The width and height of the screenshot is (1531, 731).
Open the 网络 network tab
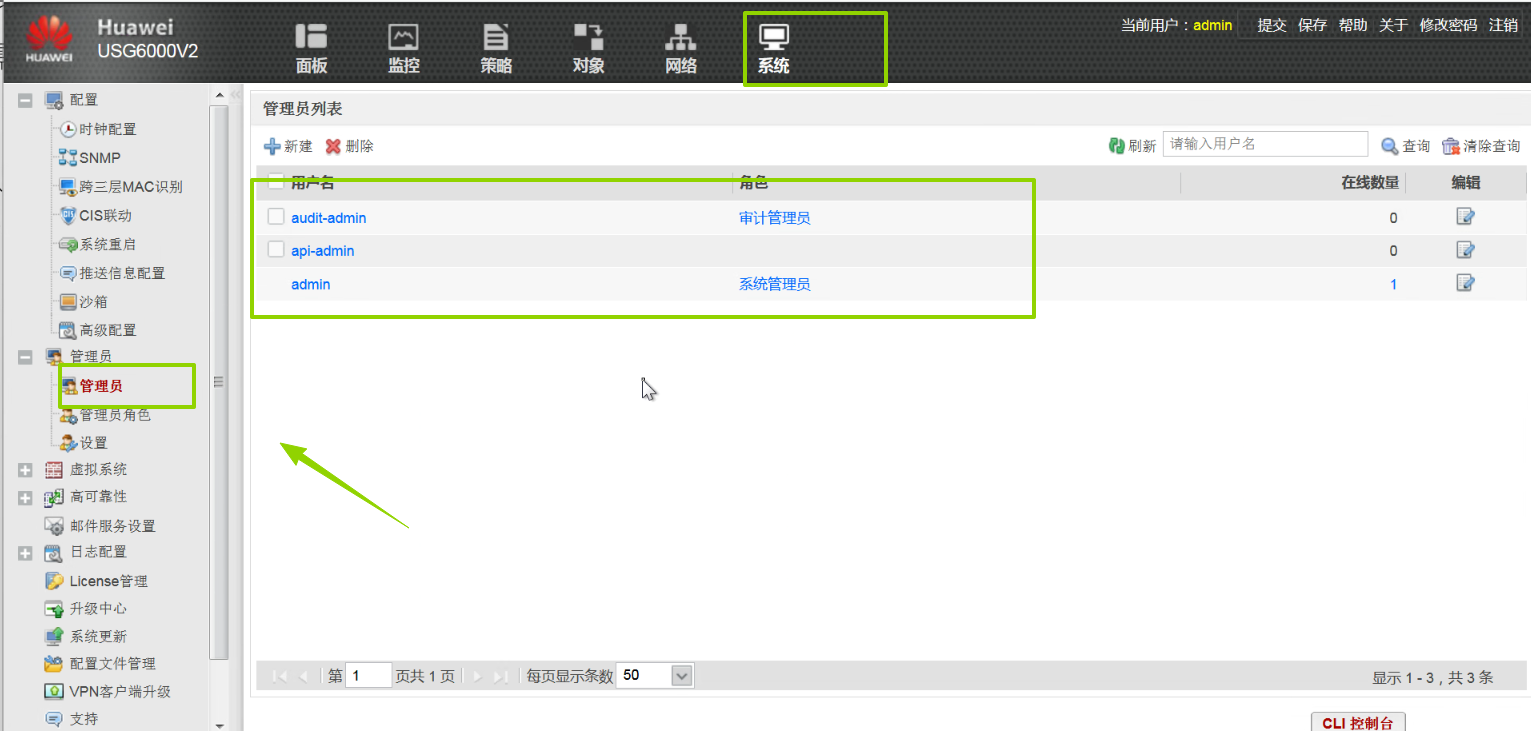point(681,48)
